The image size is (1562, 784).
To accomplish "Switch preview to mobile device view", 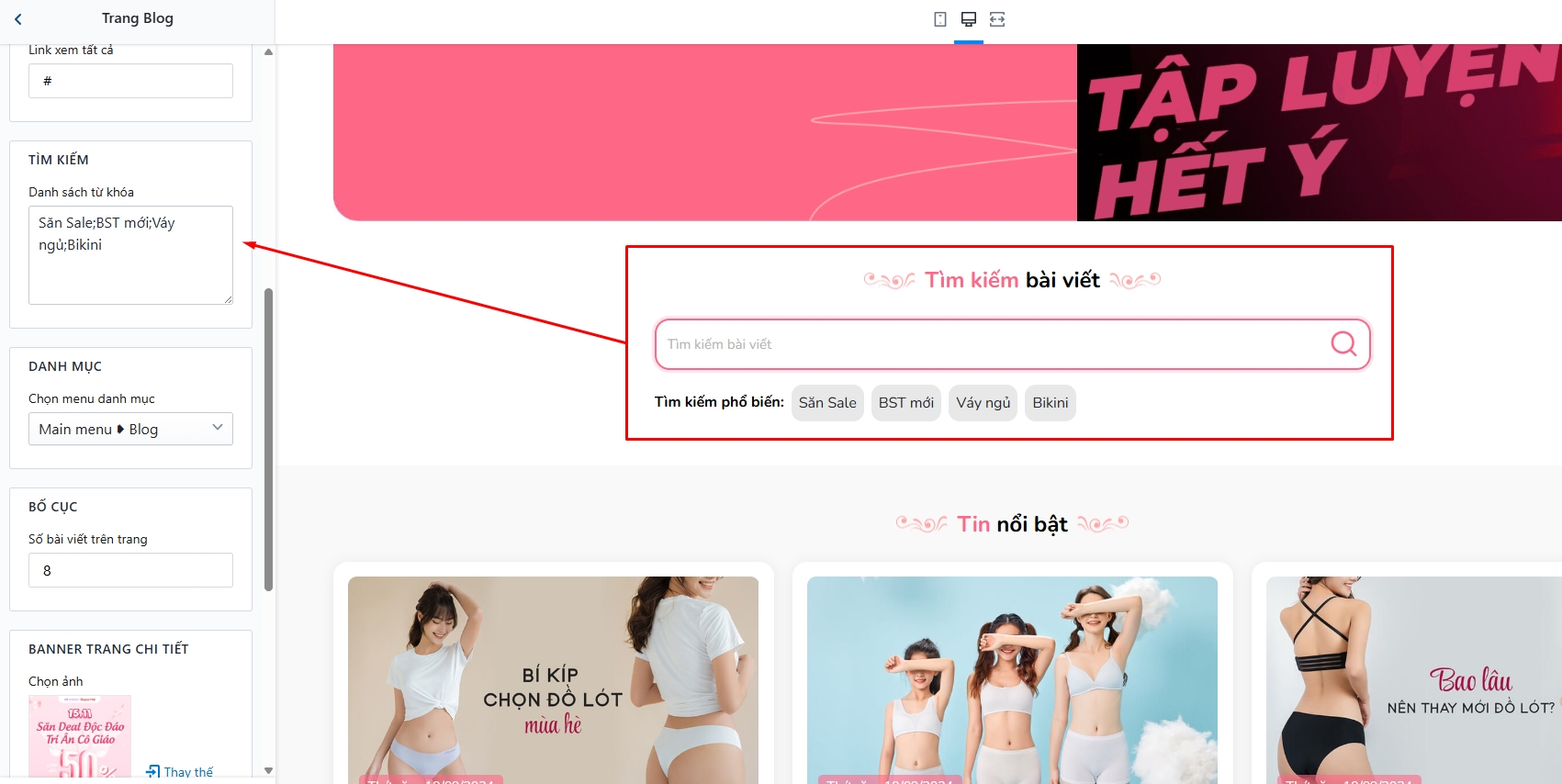I will (940, 19).
